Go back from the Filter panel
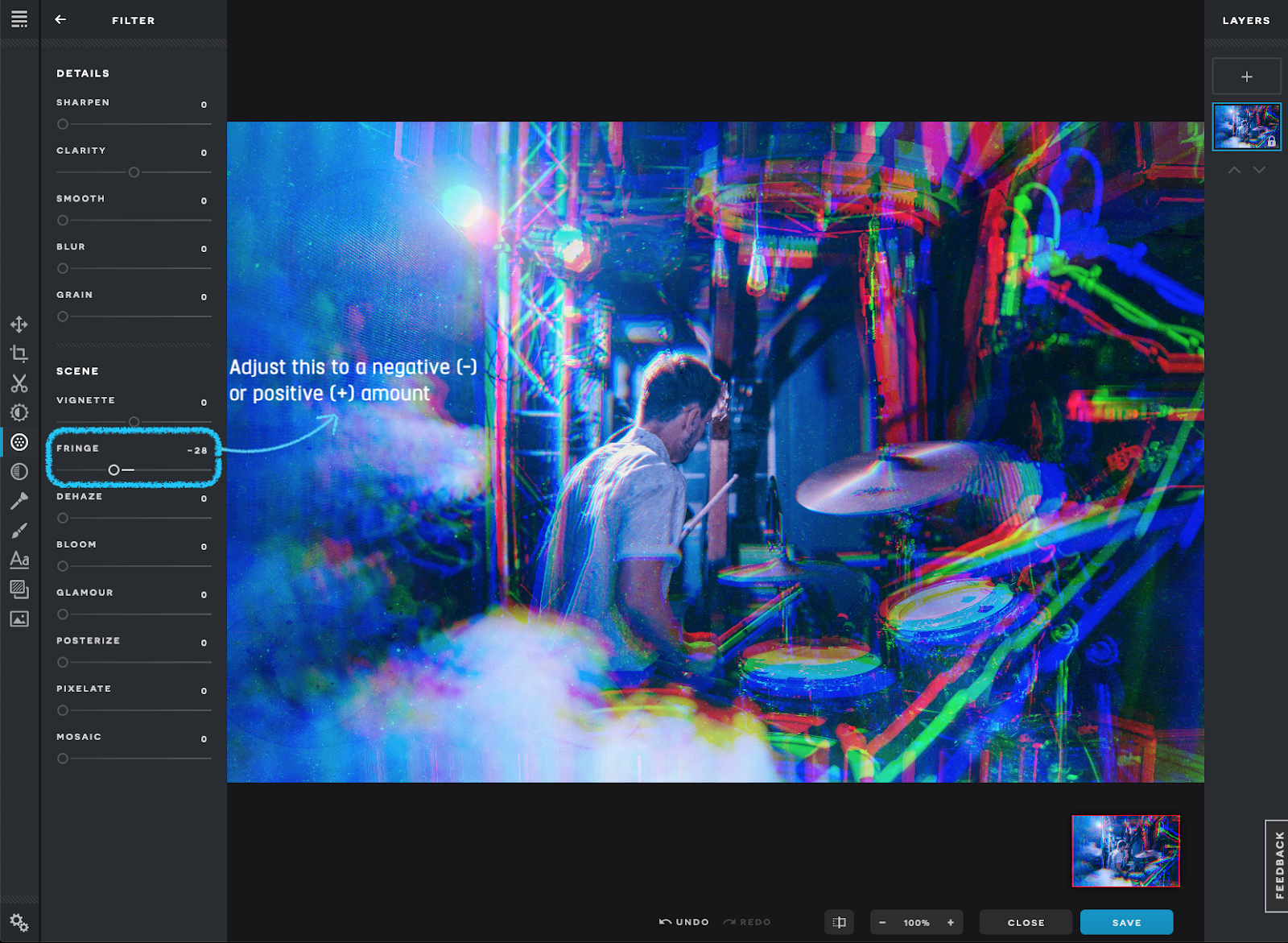The width and height of the screenshot is (1288, 943). click(x=60, y=19)
